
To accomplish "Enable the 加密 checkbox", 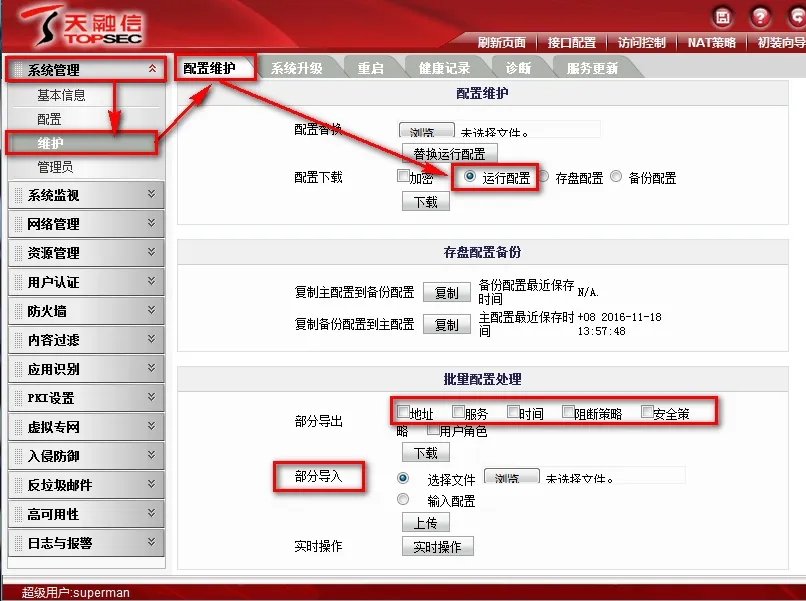I will pyautogui.click(x=404, y=176).
